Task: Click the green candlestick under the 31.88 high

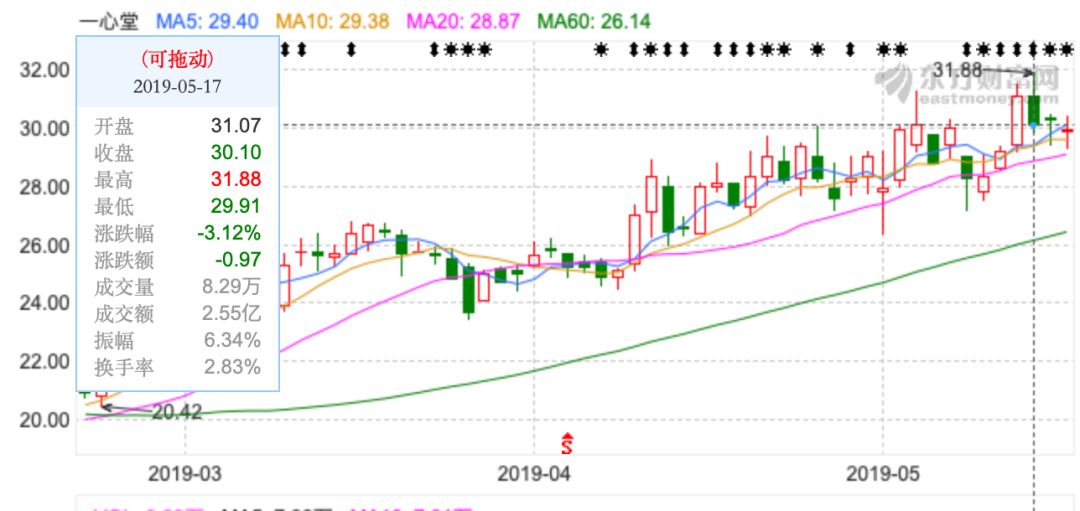Action: [x=1034, y=110]
